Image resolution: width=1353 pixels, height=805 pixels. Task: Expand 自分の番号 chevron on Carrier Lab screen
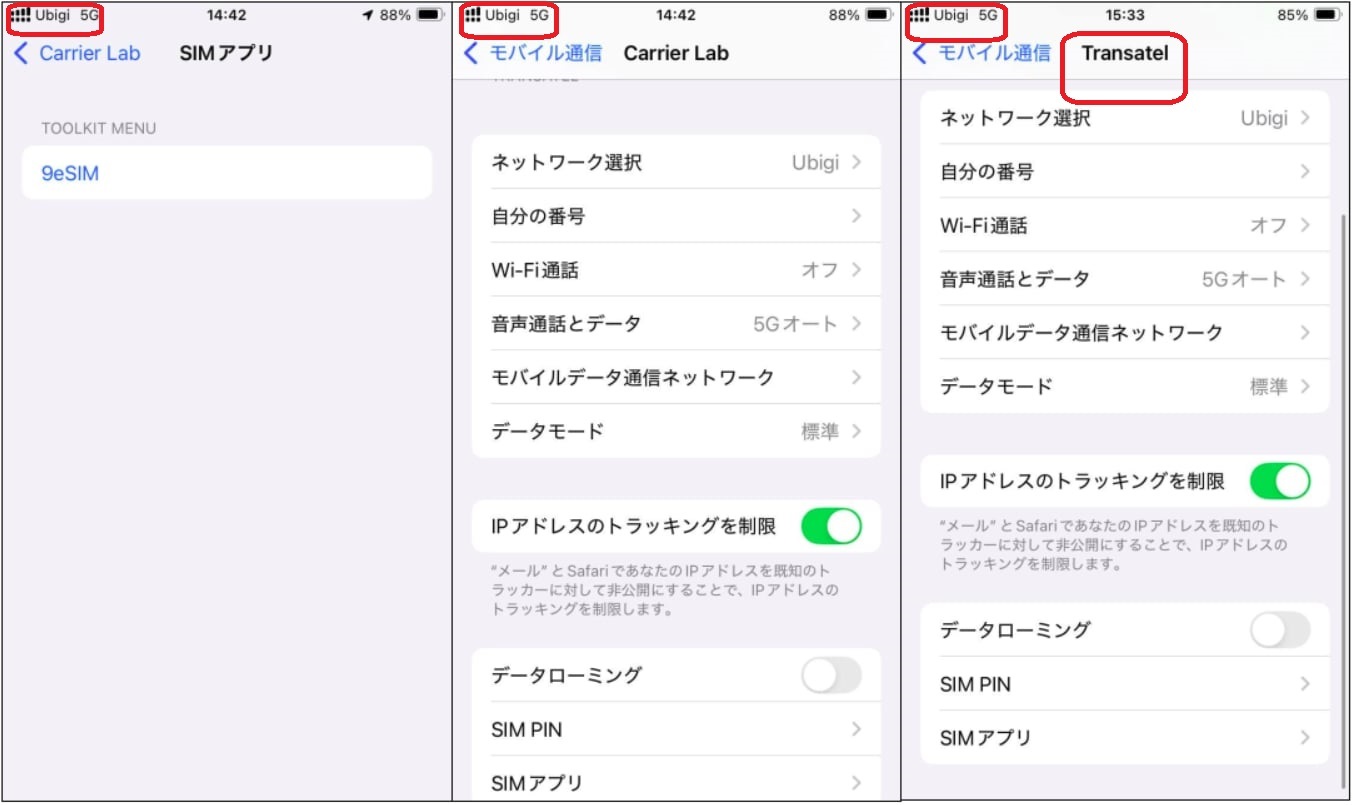856,215
